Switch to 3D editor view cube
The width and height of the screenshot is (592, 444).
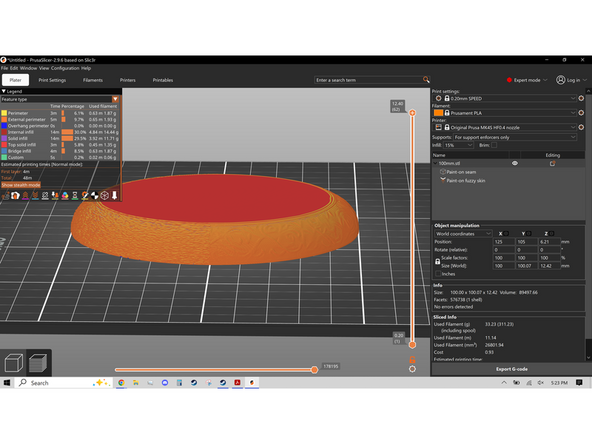pos(14,363)
